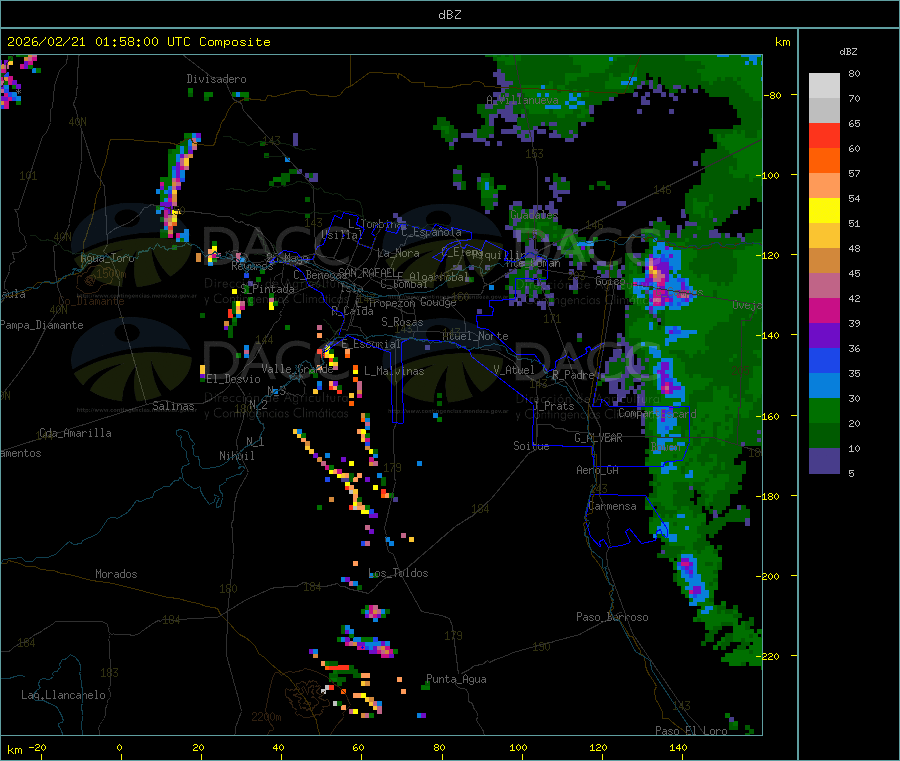Click the J_Prats place label
This screenshot has height=761, width=900.
(554, 406)
